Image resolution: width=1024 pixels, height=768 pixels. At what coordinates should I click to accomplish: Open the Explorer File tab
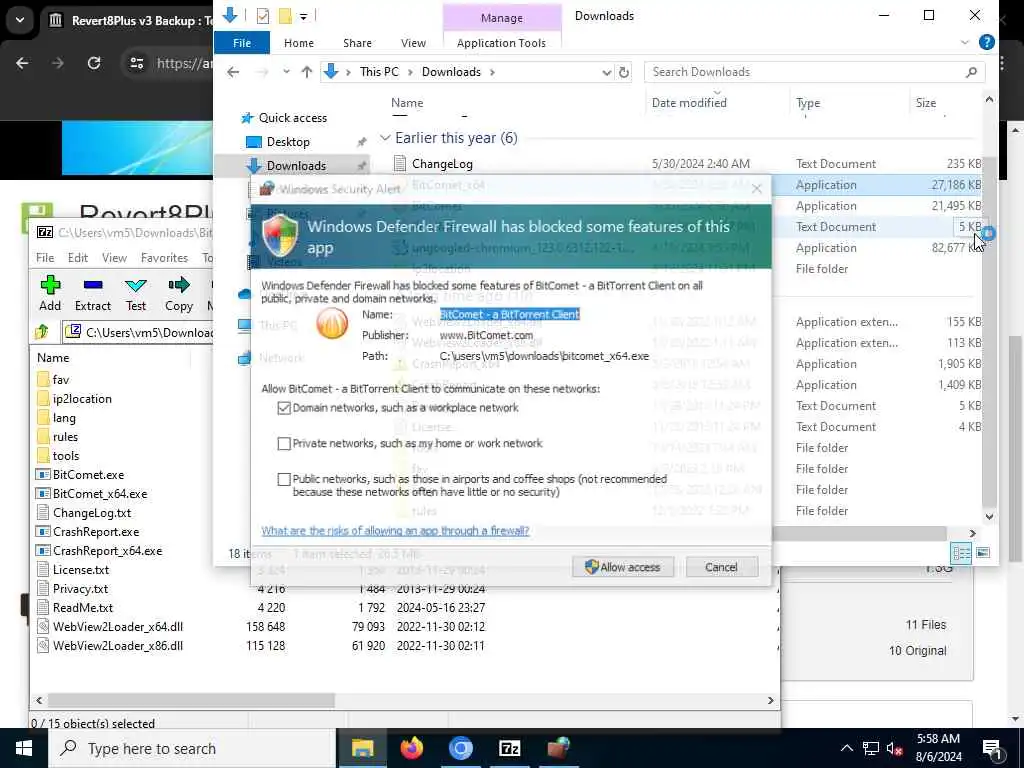coord(242,42)
